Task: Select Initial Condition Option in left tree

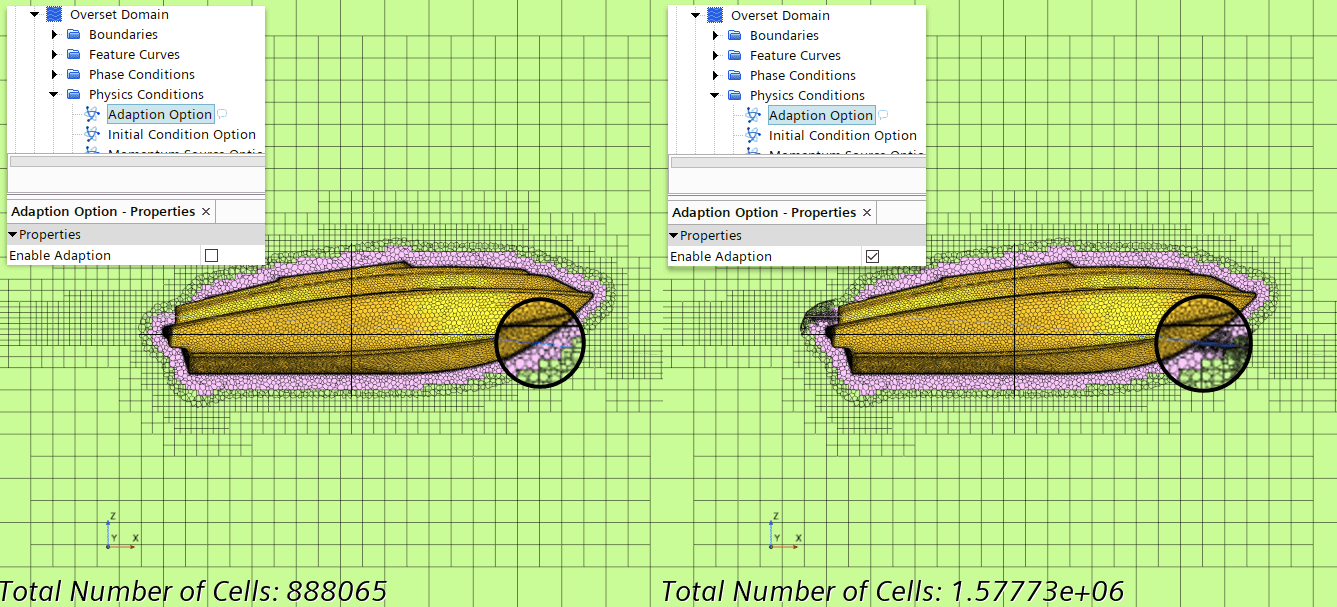Action: [x=181, y=134]
